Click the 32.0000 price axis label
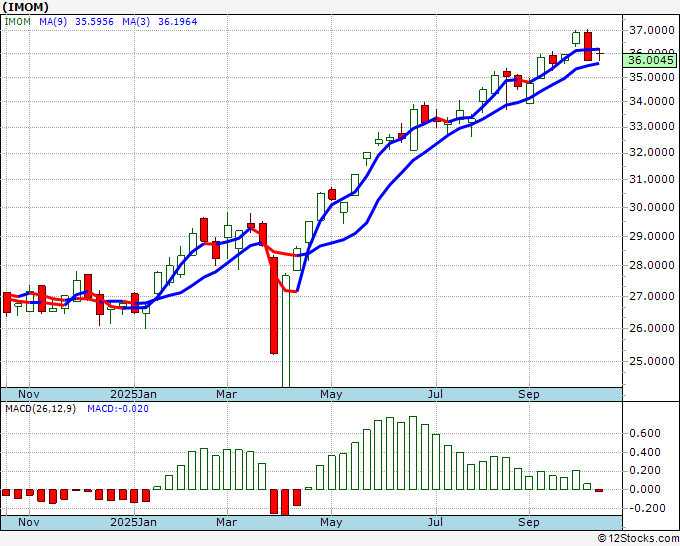Screen dimensions: 680x546 651,153
